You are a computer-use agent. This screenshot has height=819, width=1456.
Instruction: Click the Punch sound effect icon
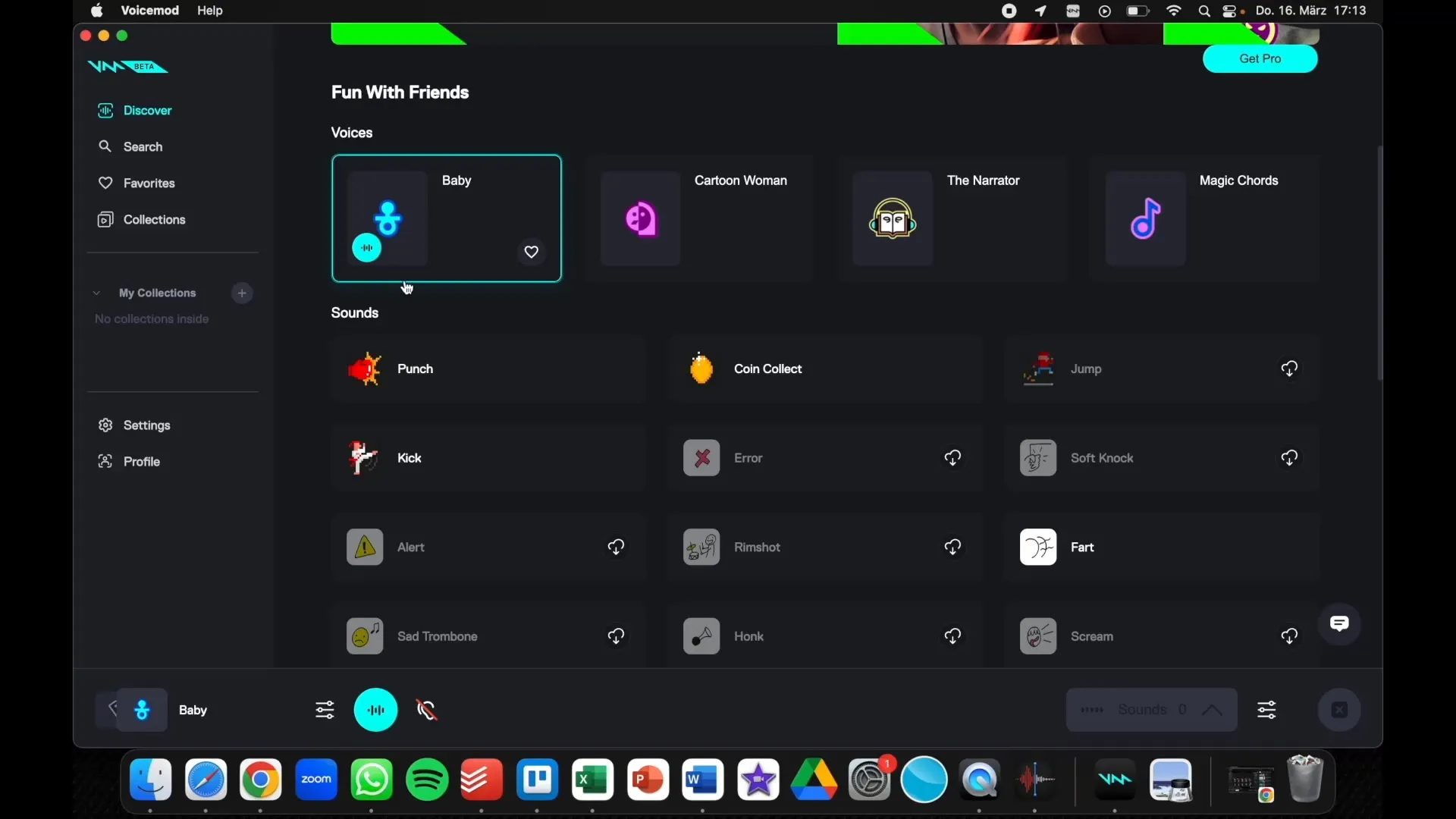tap(364, 368)
